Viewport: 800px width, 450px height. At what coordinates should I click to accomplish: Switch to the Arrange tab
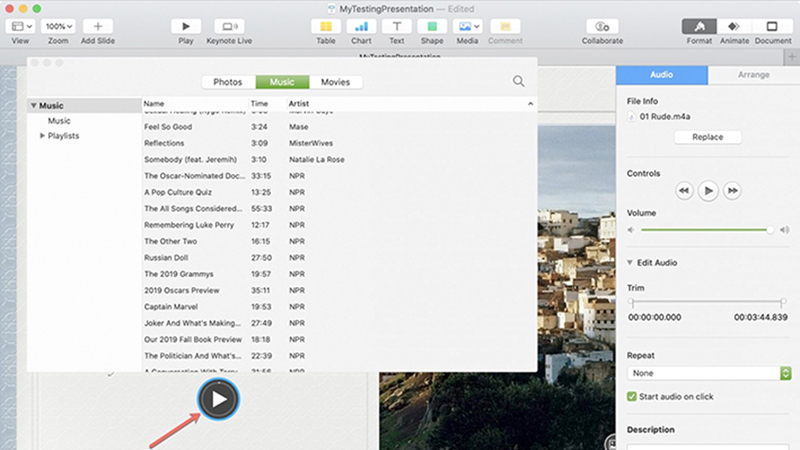point(753,74)
